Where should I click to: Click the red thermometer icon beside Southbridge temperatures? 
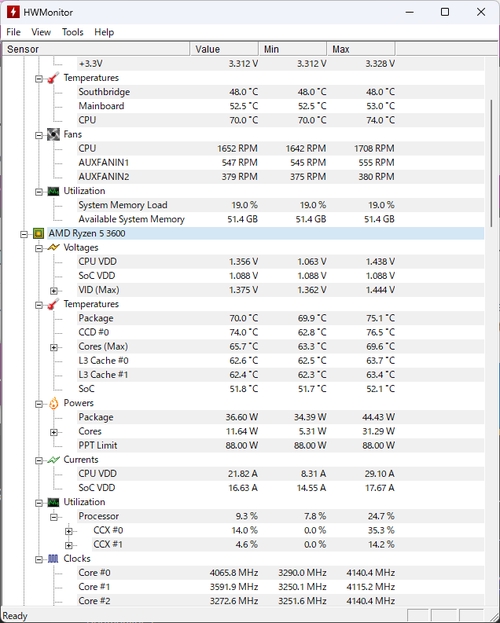(x=53, y=78)
